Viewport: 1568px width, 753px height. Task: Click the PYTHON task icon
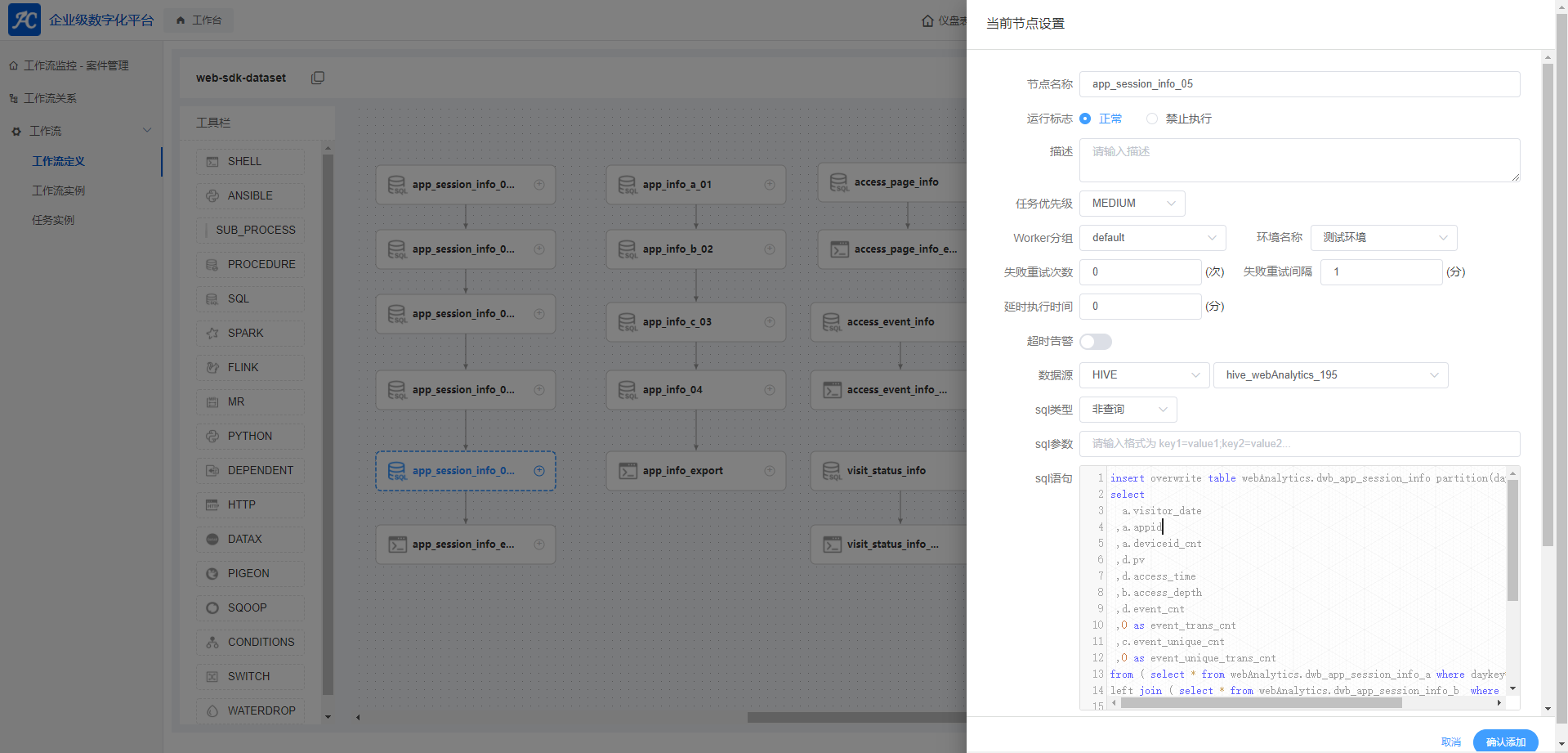pyautogui.click(x=212, y=437)
